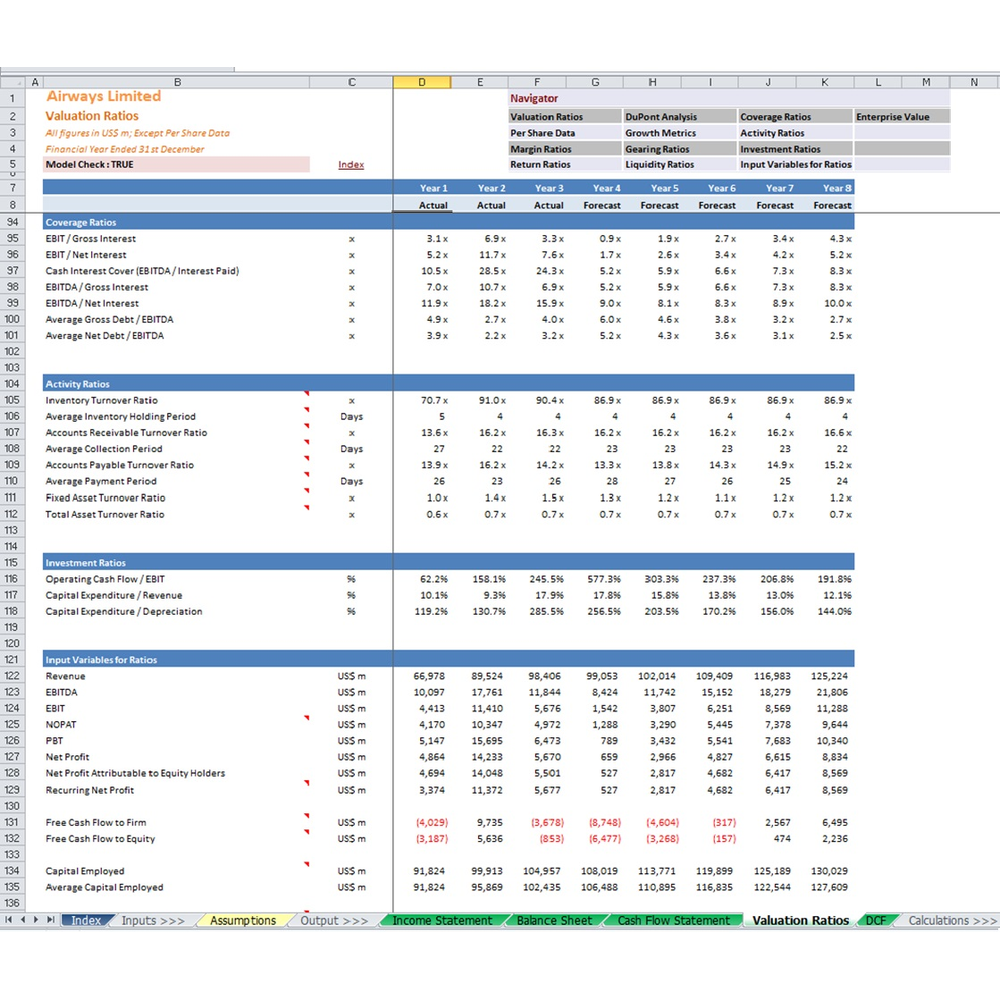The image size is (1000, 1000).
Task: Go to first sheet tab navigation arrow
Action: tap(8, 920)
